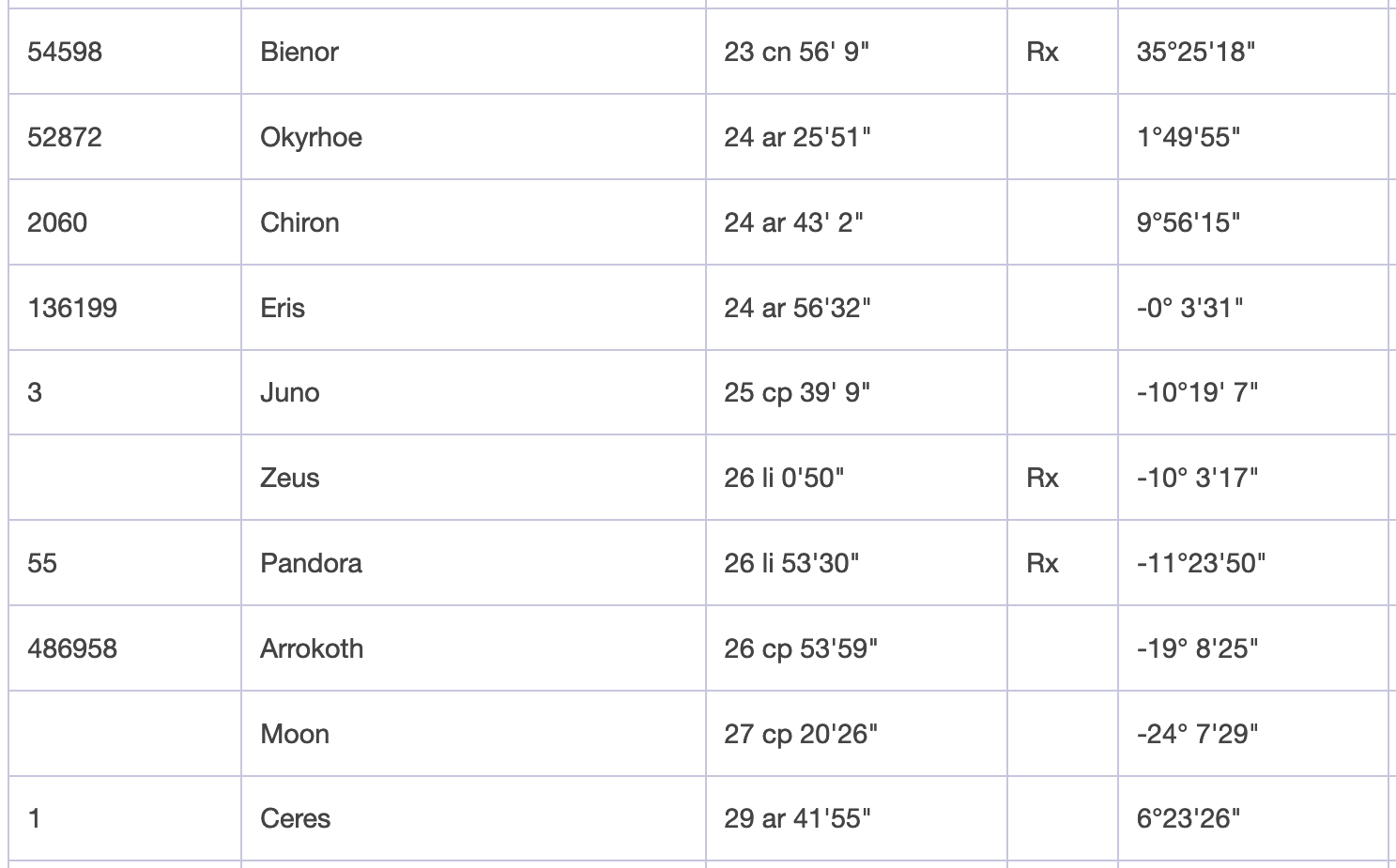
Task: Select the number 54598 cell
Action: pos(65,52)
